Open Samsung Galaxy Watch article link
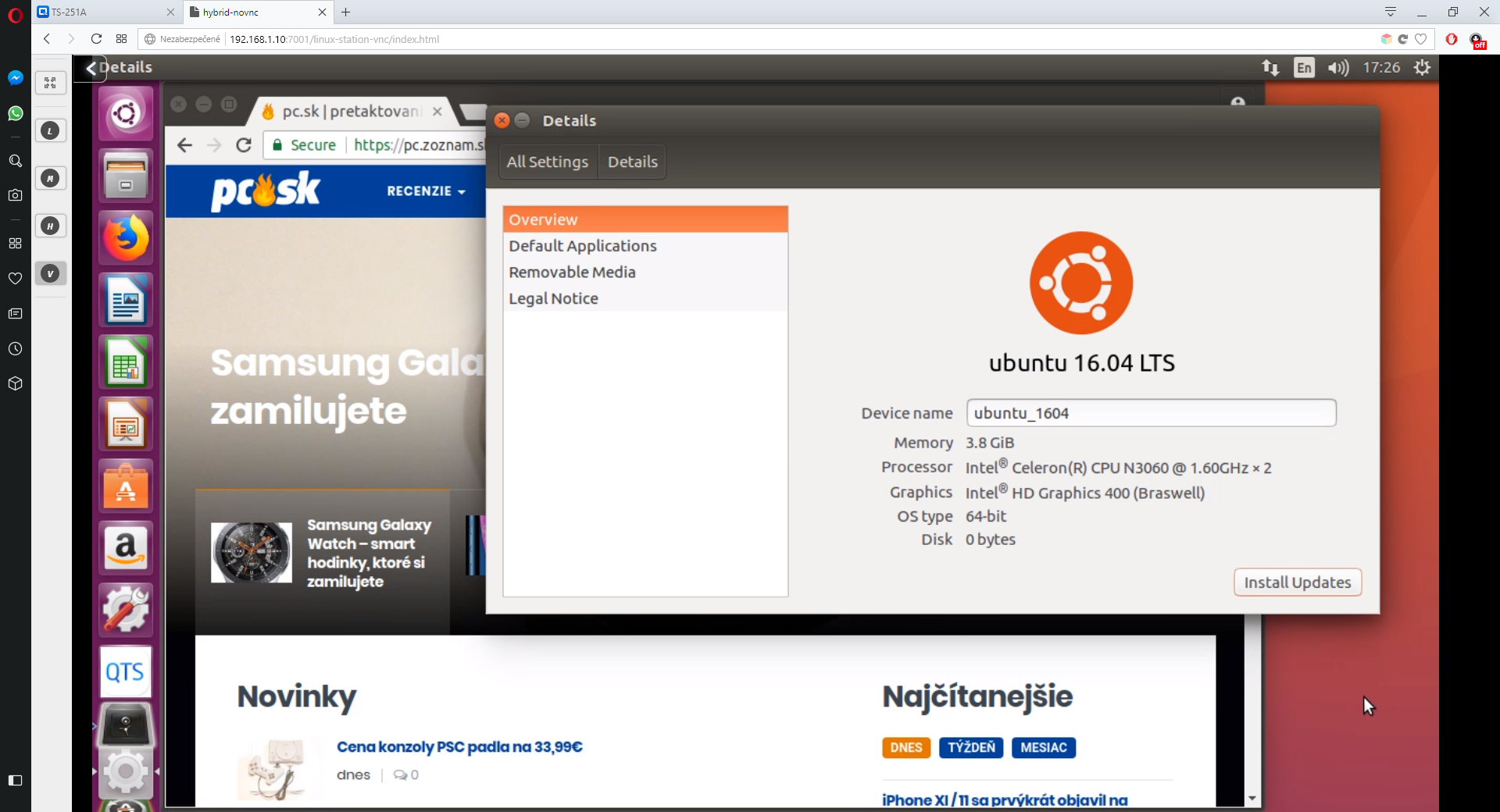This screenshot has width=1500, height=812. pyautogui.click(x=369, y=554)
